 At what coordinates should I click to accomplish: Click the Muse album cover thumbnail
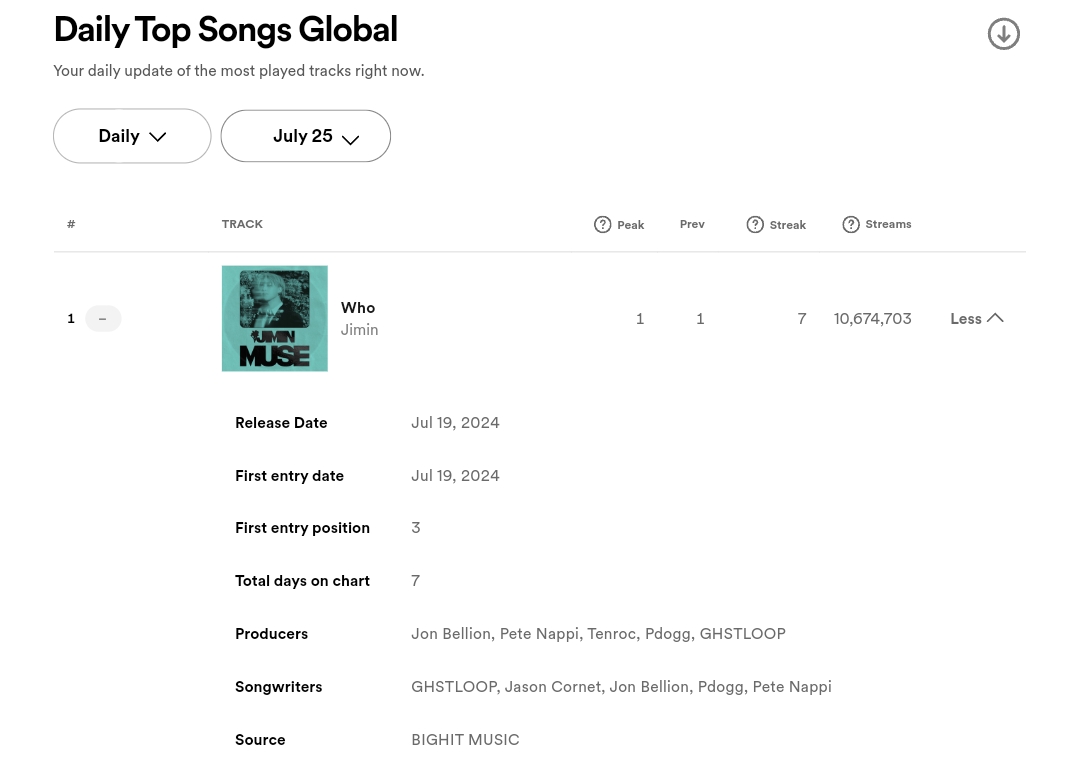275,318
